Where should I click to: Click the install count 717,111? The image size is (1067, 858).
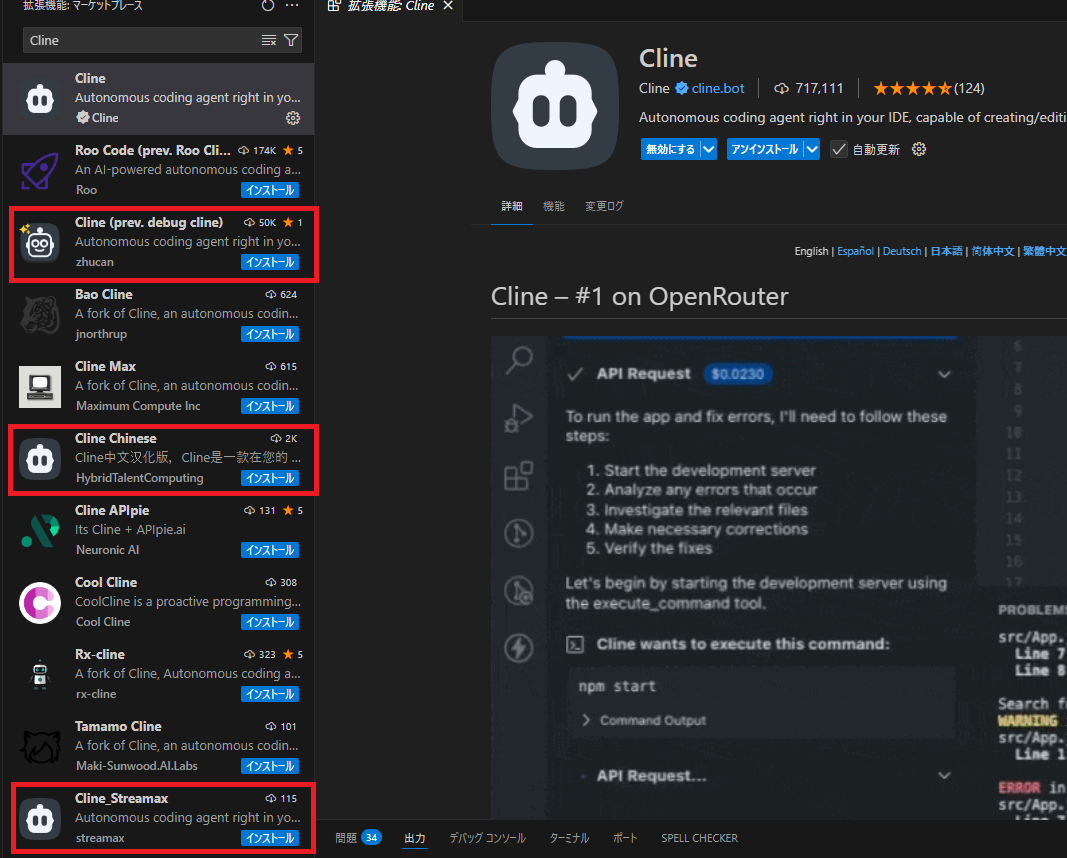809,88
